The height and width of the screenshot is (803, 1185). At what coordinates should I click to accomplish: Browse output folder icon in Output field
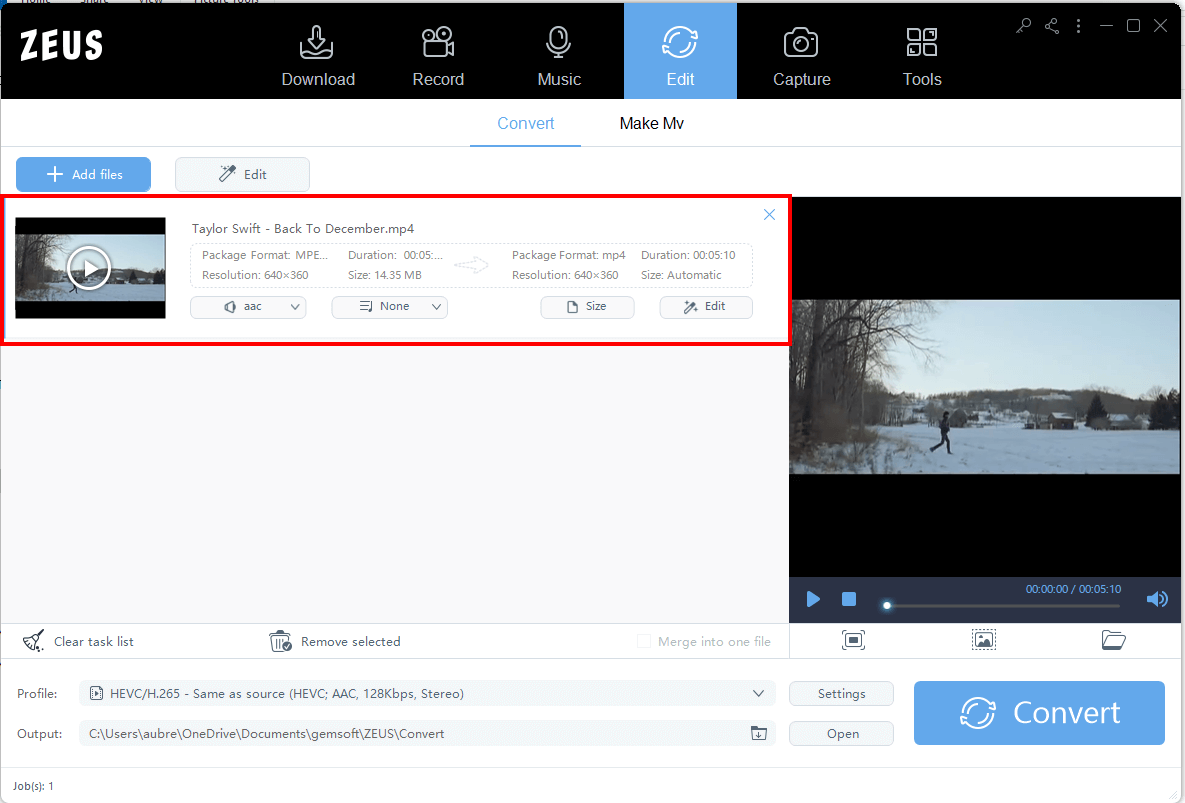coord(759,734)
